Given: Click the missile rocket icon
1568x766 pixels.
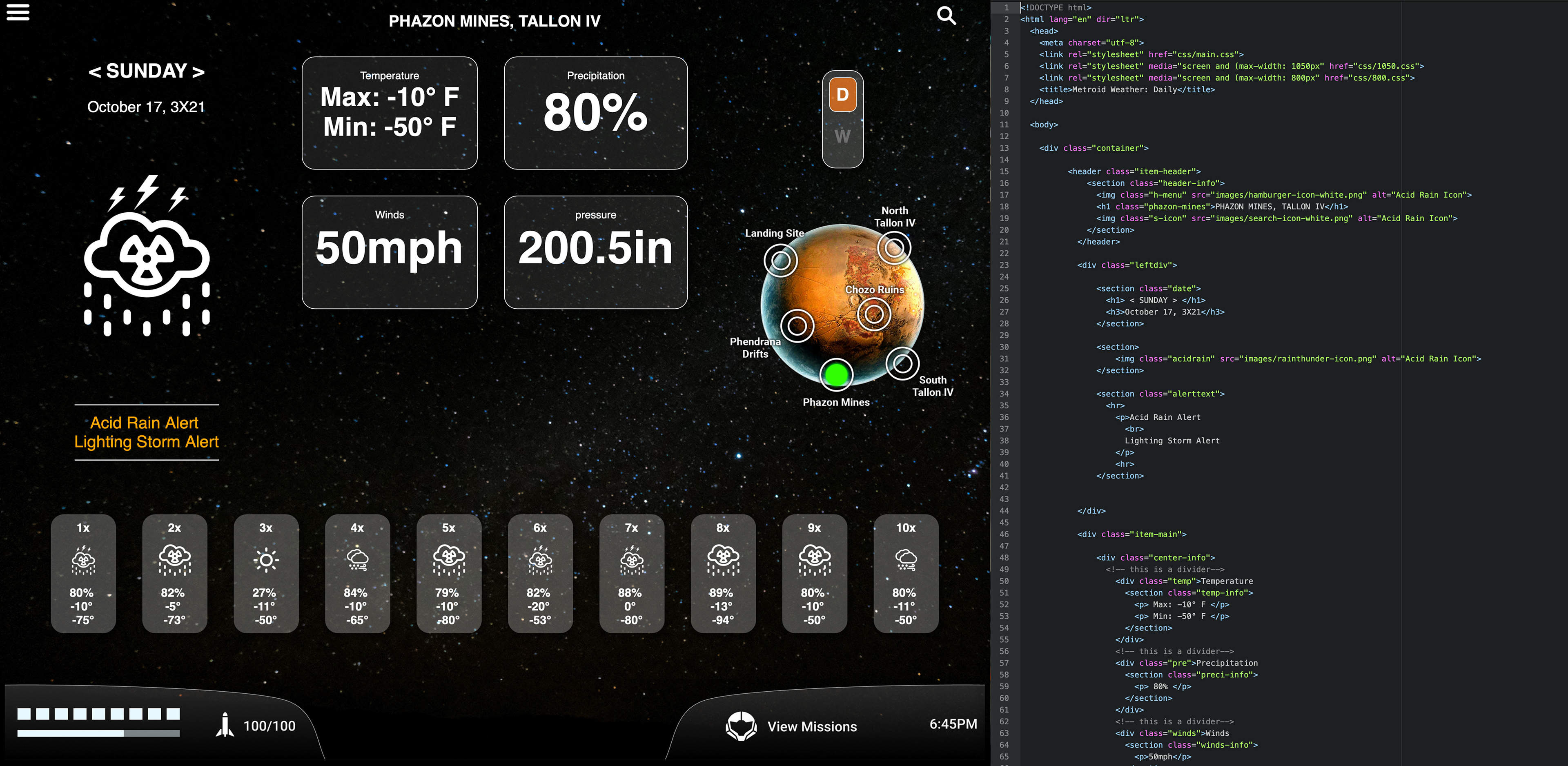Looking at the screenshot, I should tap(225, 725).
